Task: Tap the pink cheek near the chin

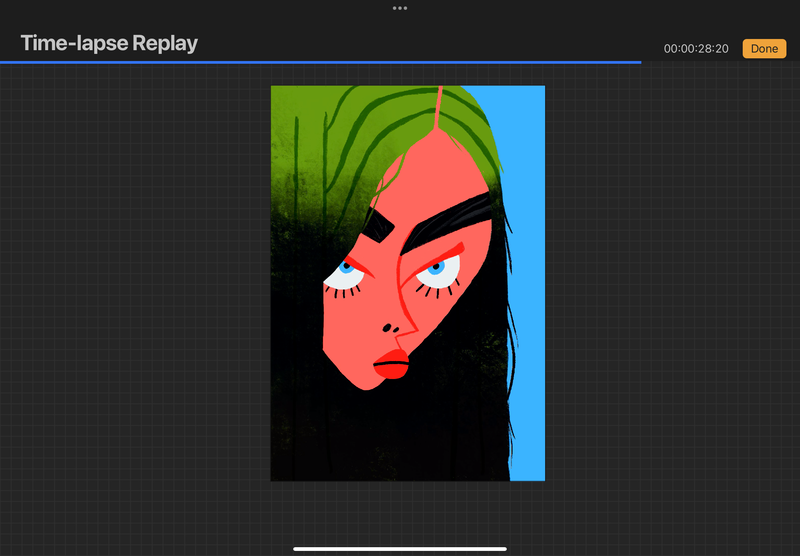Action: pos(350,345)
